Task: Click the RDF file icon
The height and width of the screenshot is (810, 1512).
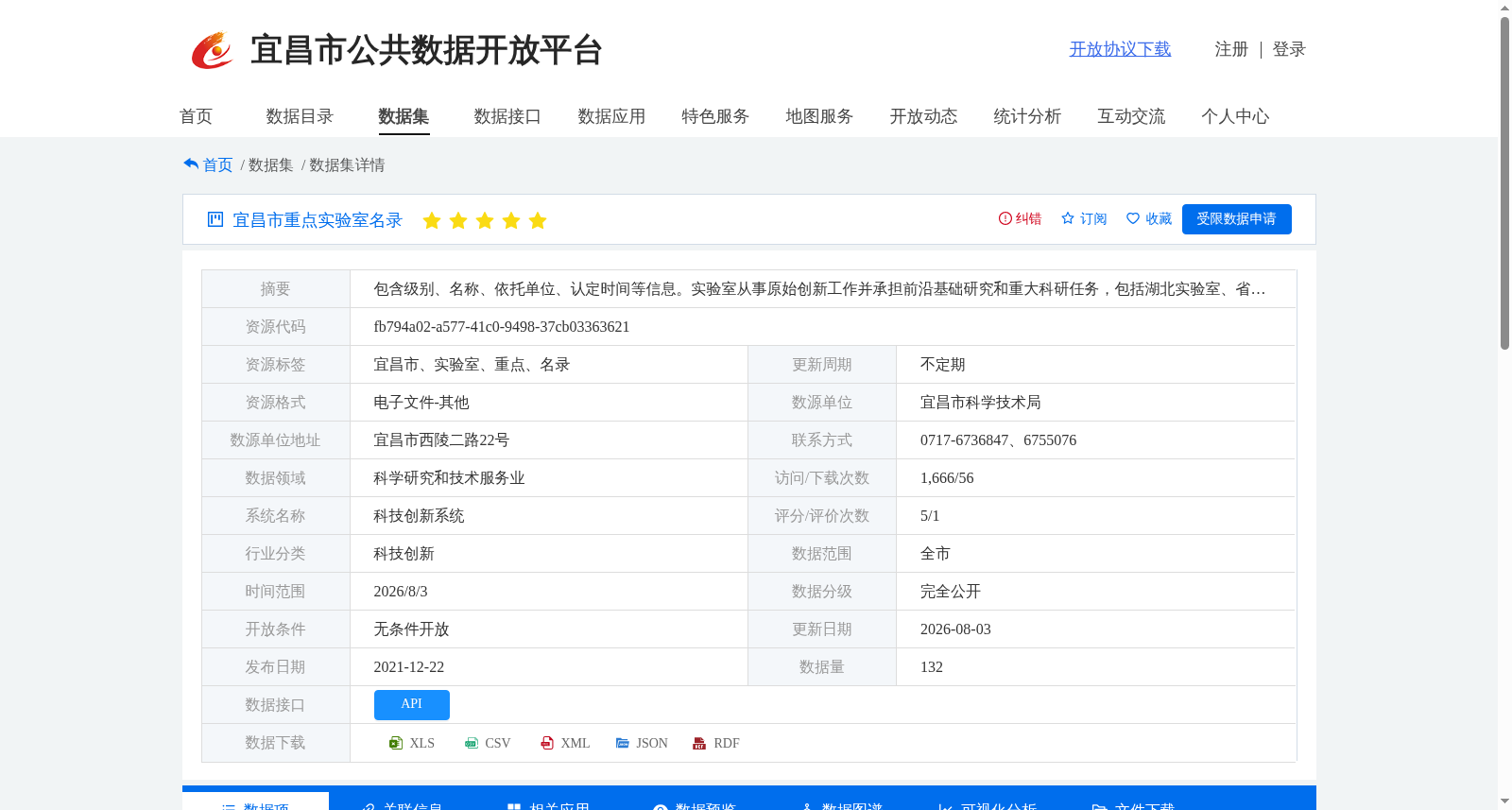Action: (699, 743)
